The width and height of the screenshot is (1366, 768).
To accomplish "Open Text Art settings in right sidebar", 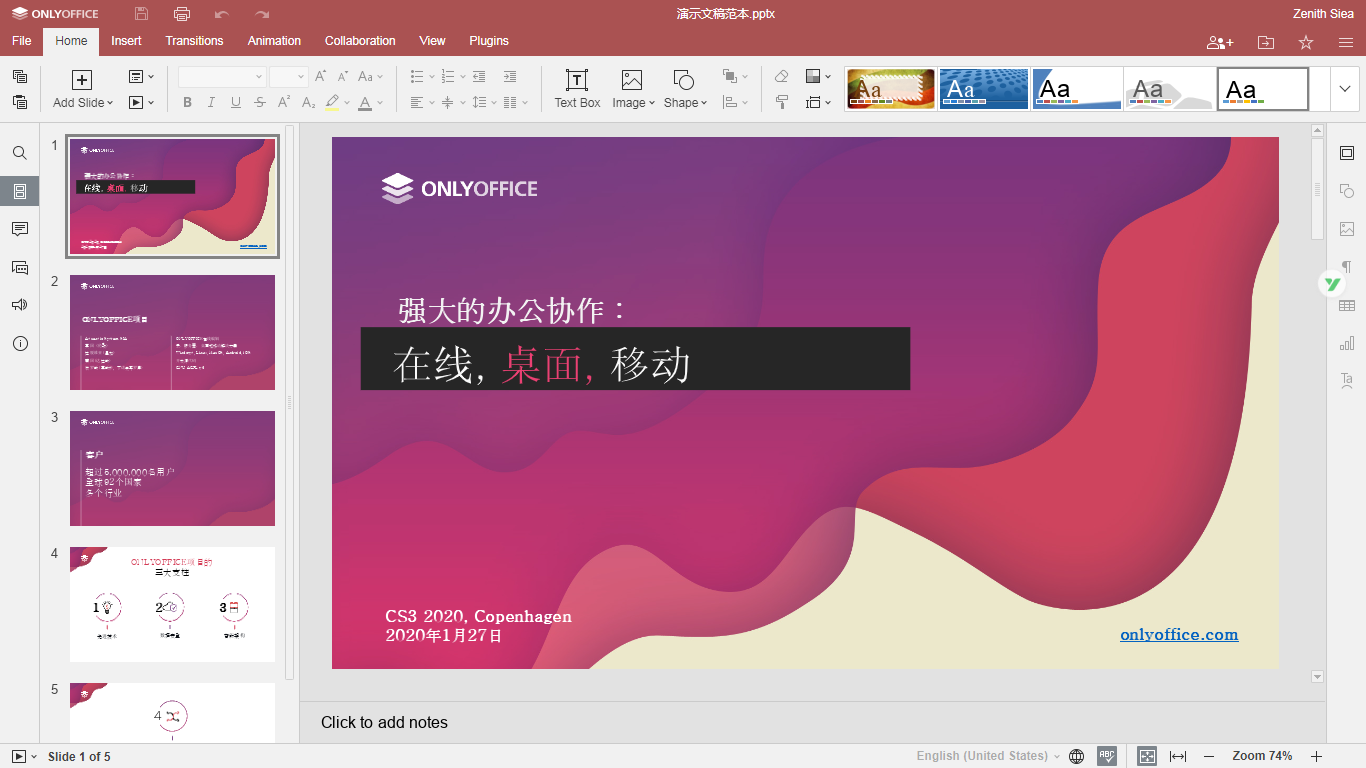I will point(1347,381).
